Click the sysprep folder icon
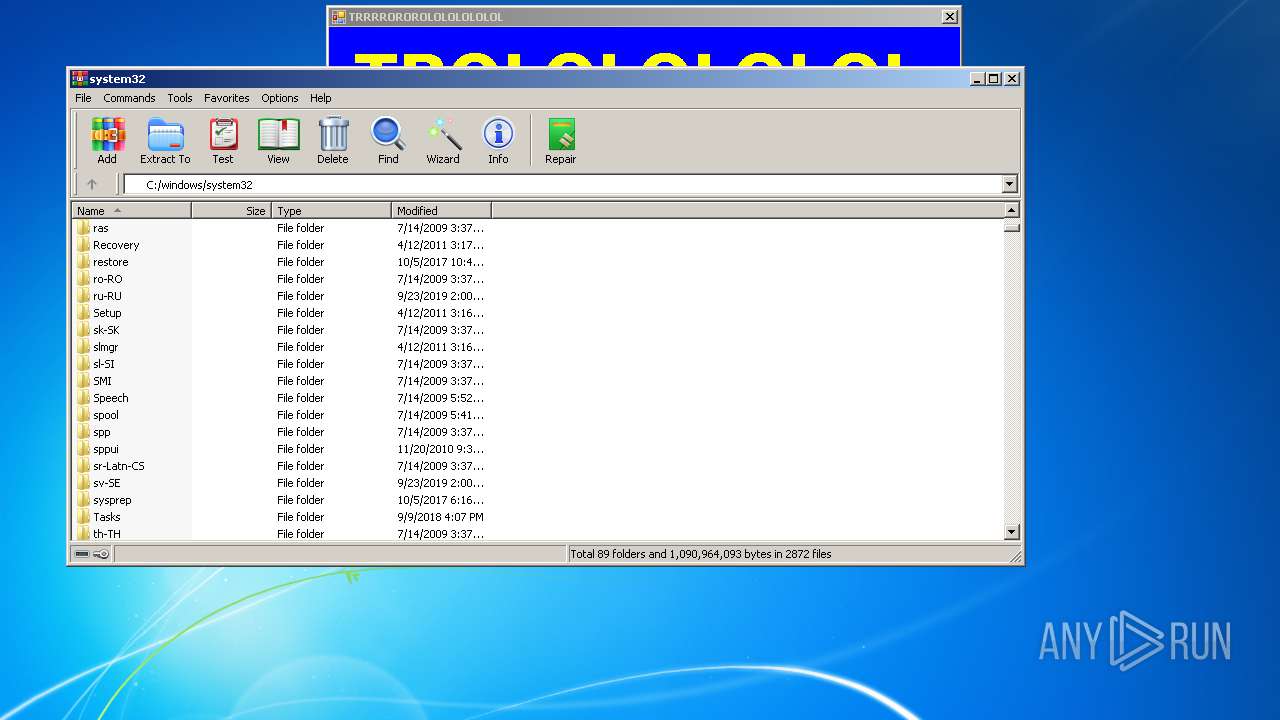Screen dimensions: 1280x720 84,500
